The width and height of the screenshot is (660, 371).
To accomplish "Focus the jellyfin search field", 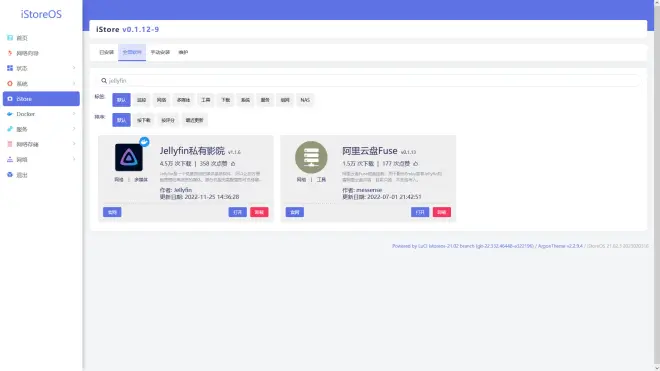I will (368, 80).
